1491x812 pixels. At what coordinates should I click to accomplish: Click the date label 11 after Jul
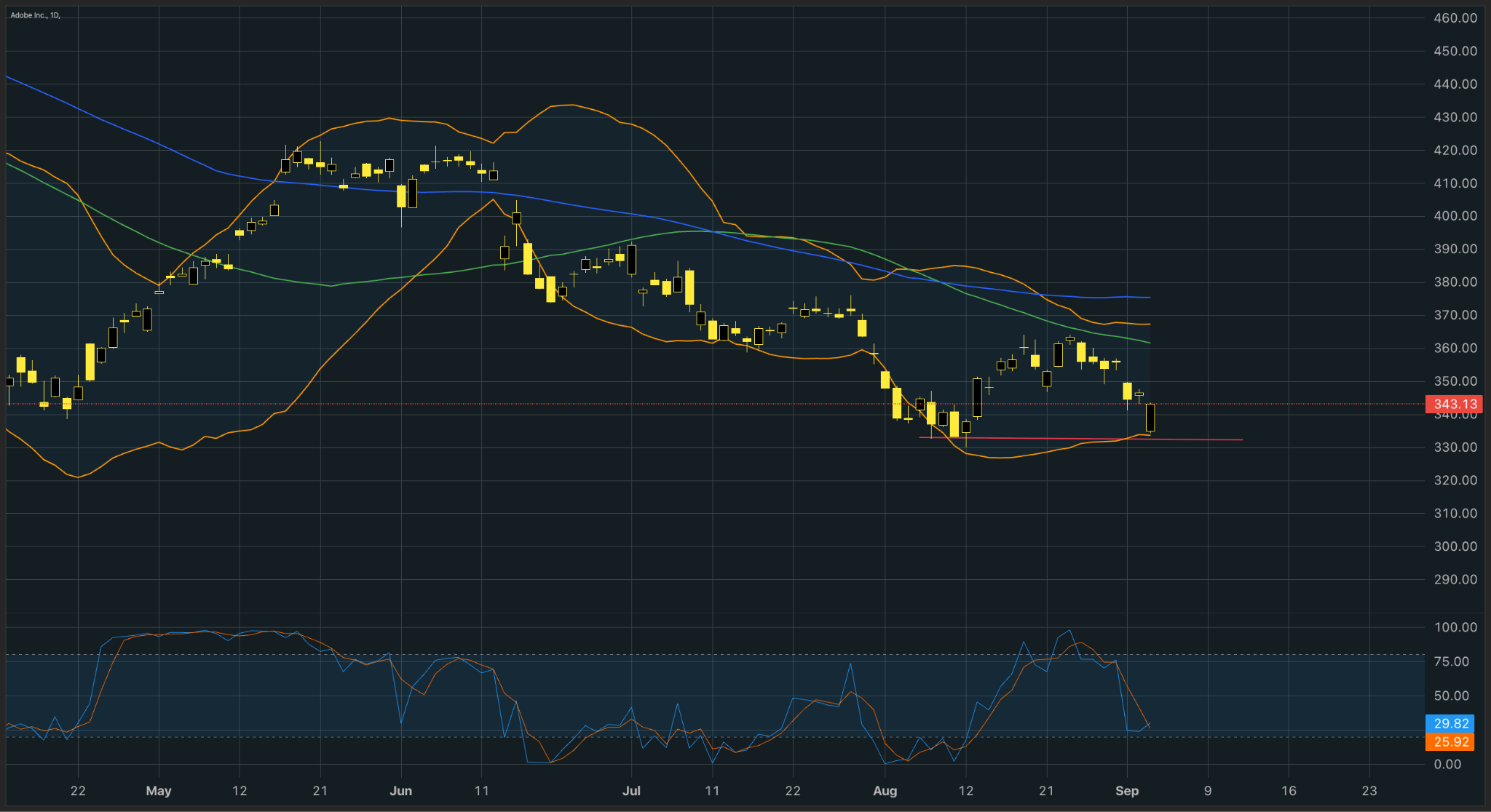pyautogui.click(x=712, y=791)
